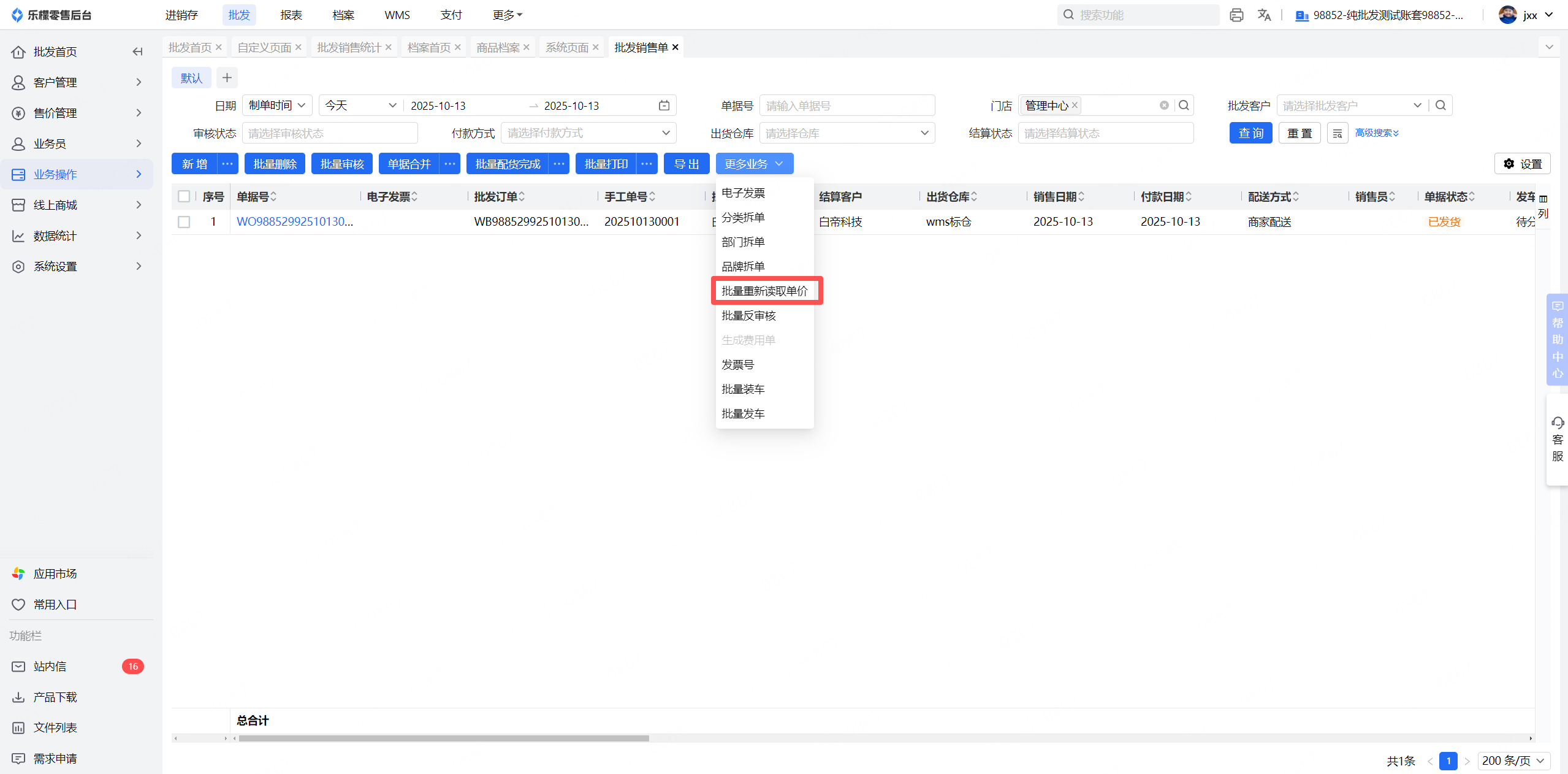Click the horizontal scrollbar at table bottom
The height and width of the screenshot is (774, 1568).
pos(444,738)
